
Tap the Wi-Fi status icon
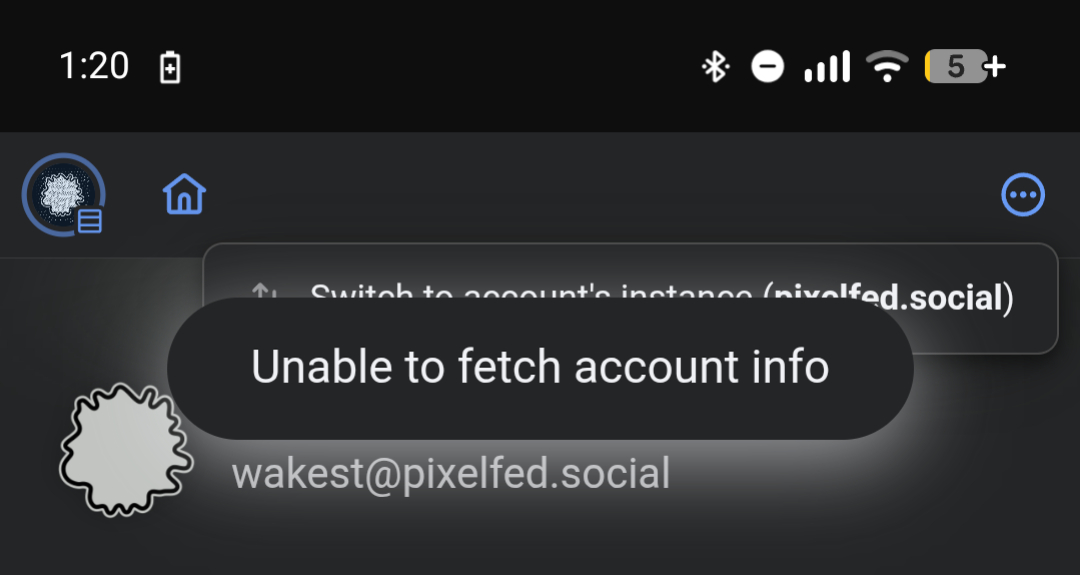click(x=886, y=67)
